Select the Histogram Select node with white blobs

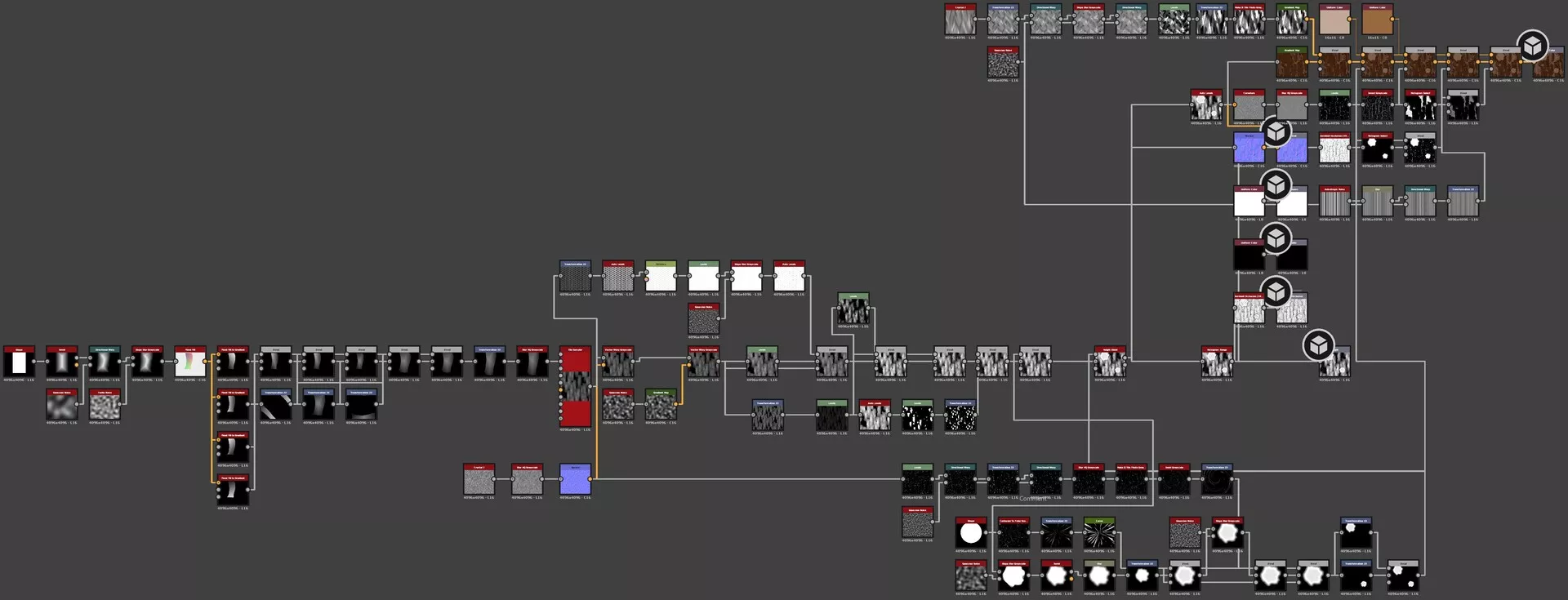coord(1377,149)
